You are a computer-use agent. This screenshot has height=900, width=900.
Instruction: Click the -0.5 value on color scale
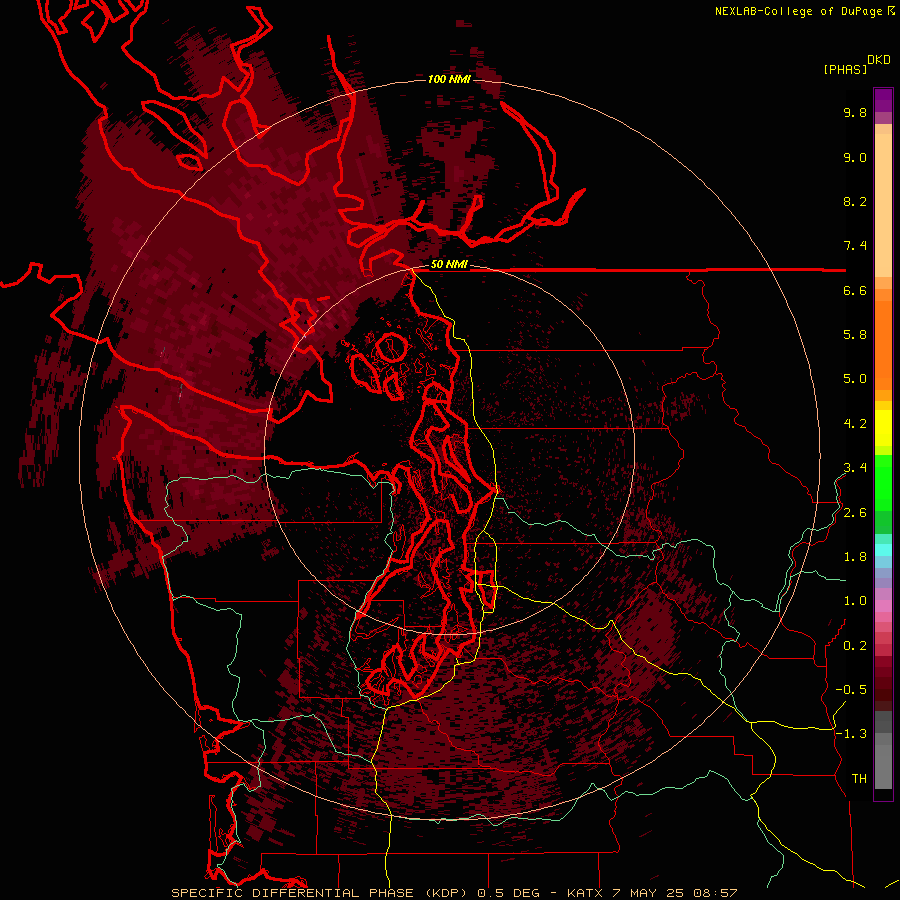pyautogui.click(x=851, y=690)
